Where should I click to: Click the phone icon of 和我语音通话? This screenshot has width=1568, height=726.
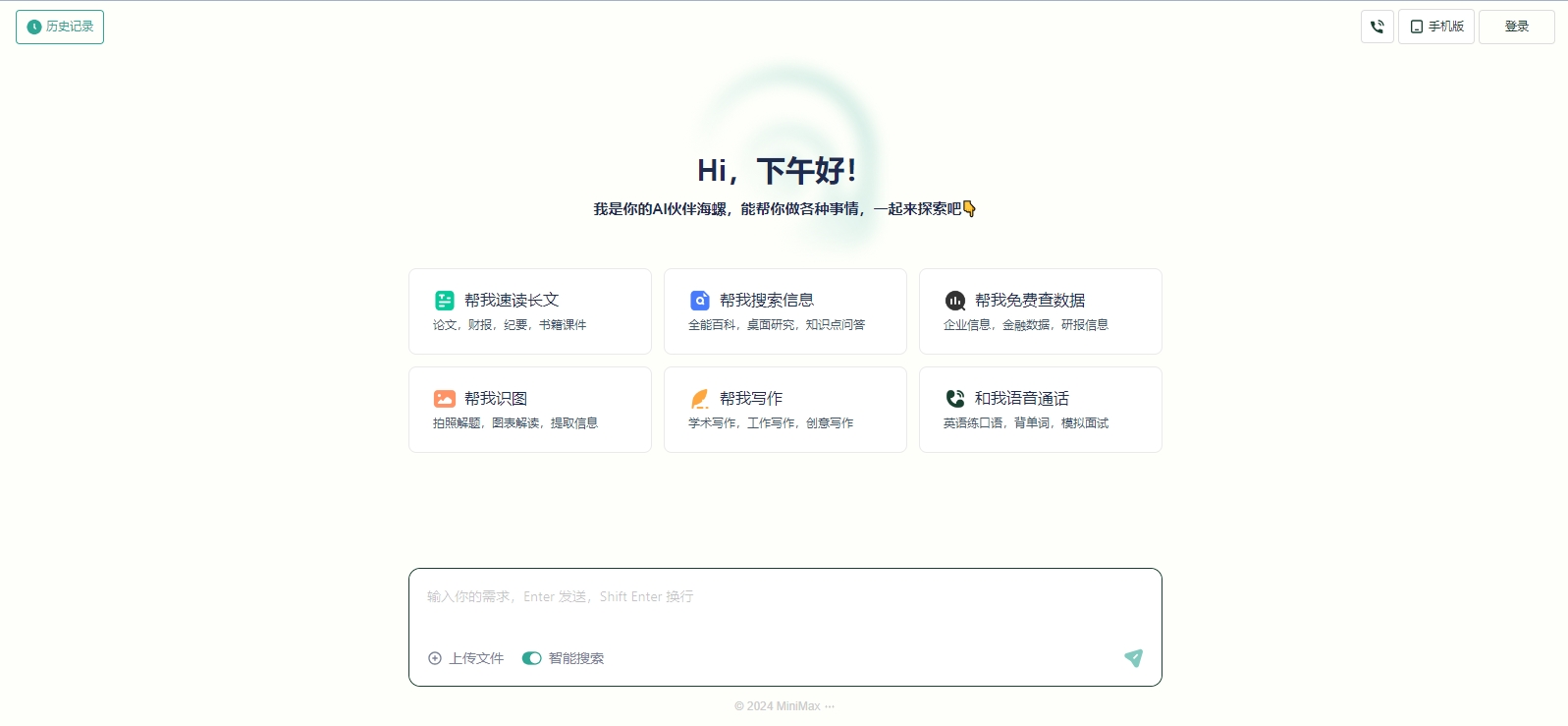[955, 399]
